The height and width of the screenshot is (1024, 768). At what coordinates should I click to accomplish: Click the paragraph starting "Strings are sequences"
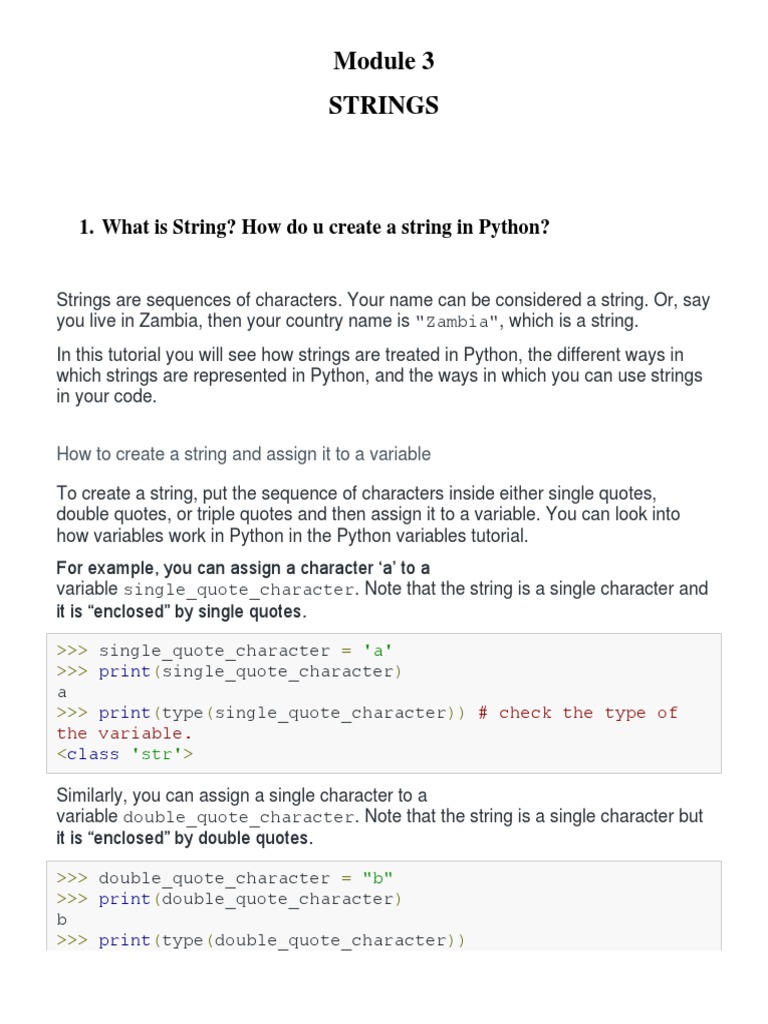pos(383,310)
